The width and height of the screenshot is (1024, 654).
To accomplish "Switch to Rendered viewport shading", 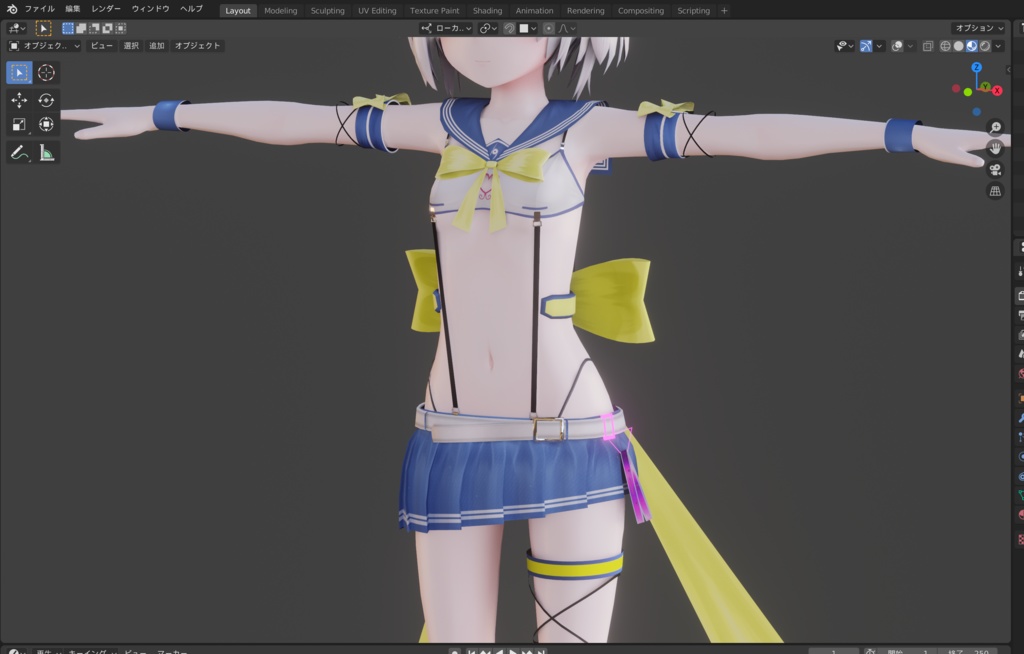I will pos(986,45).
